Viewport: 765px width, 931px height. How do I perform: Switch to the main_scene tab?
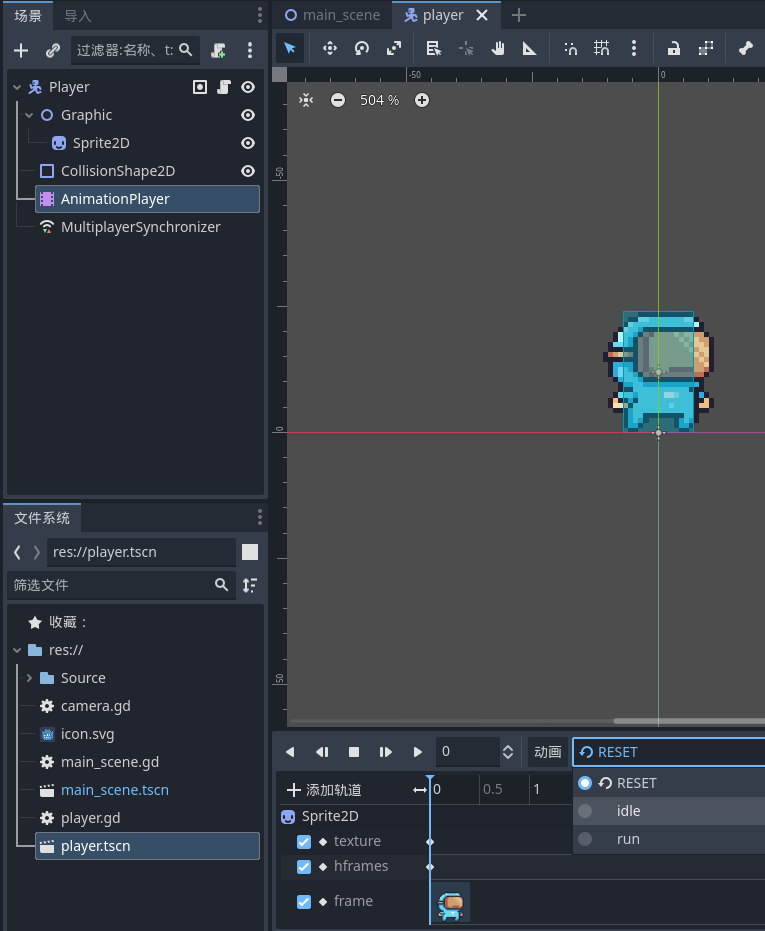[x=332, y=15]
